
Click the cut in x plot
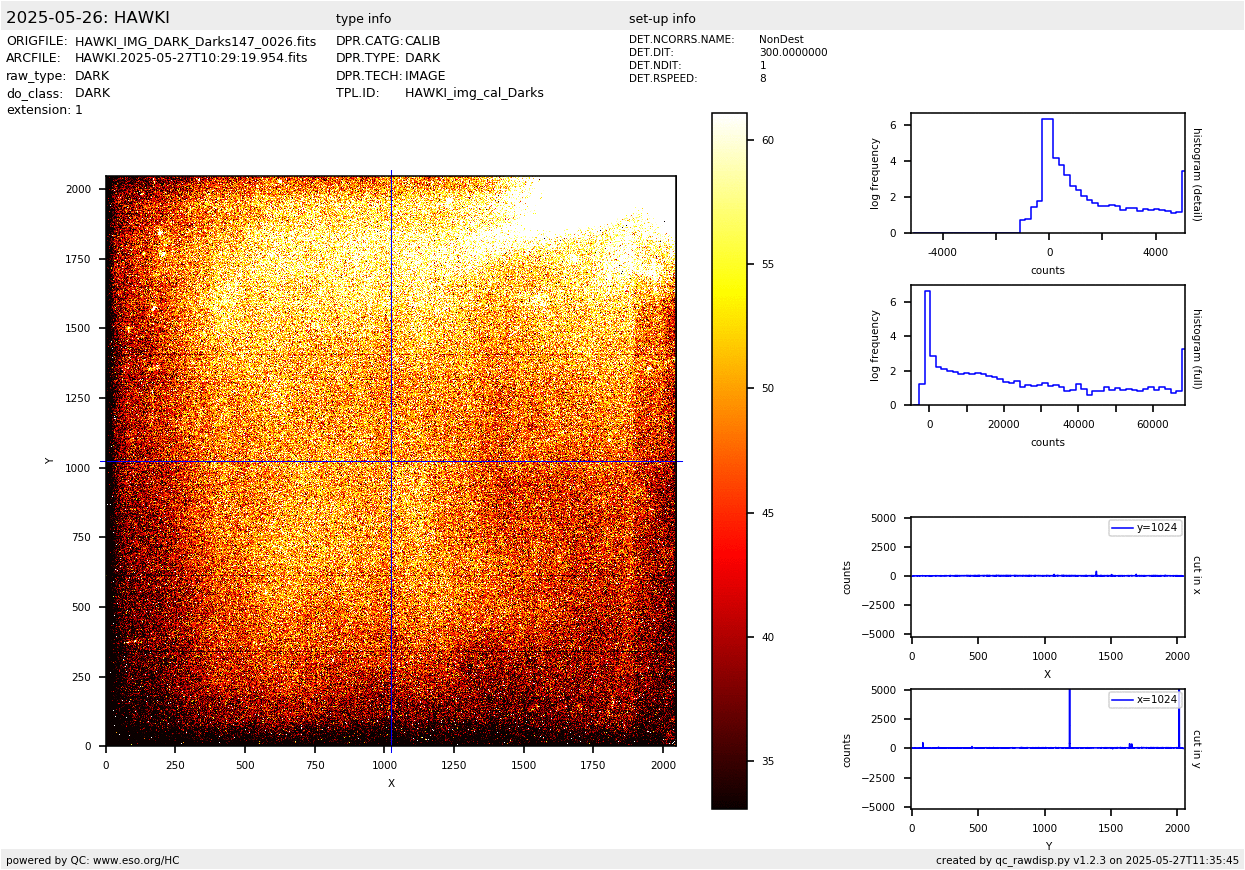1047,576
